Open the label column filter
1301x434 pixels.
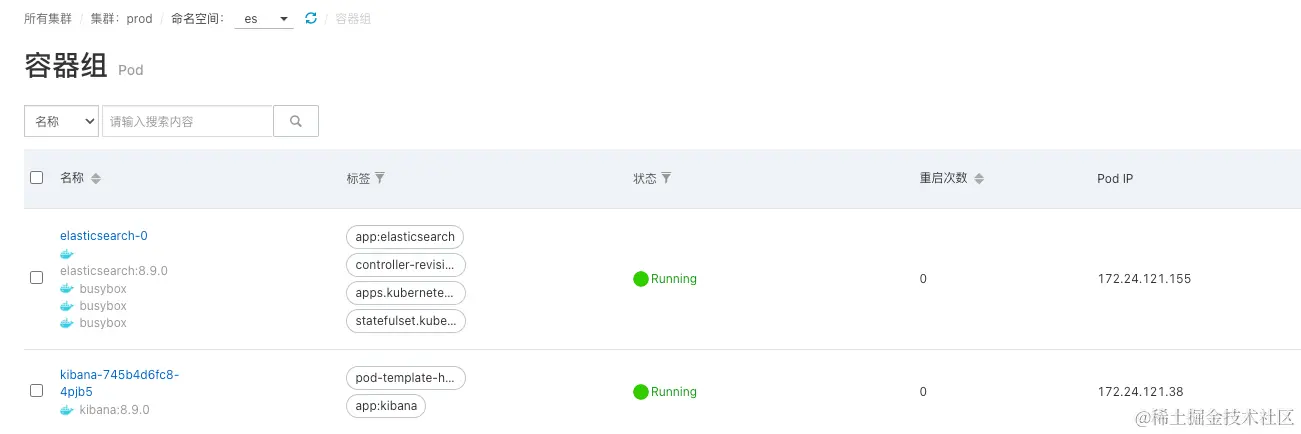[380, 179]
